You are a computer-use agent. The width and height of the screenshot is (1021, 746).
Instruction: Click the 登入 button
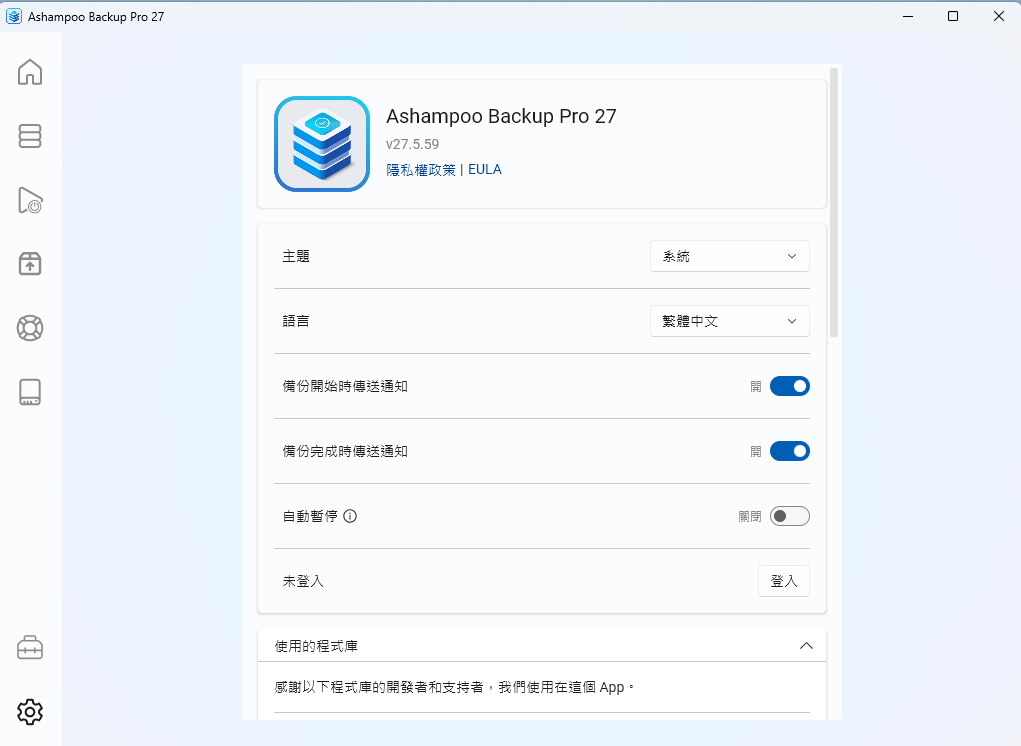784,581
